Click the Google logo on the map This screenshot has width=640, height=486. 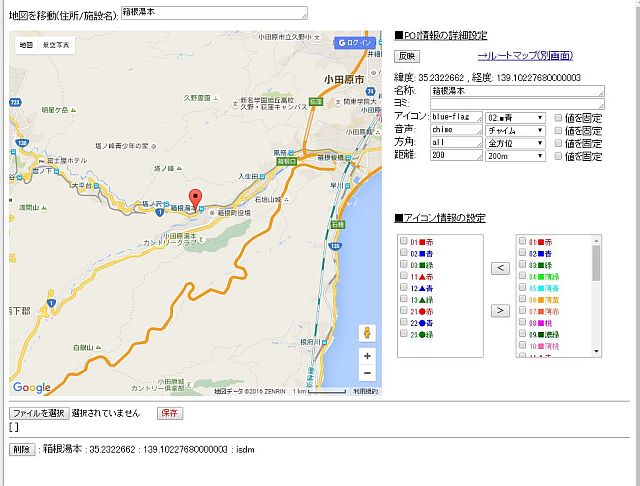[32, 387]
